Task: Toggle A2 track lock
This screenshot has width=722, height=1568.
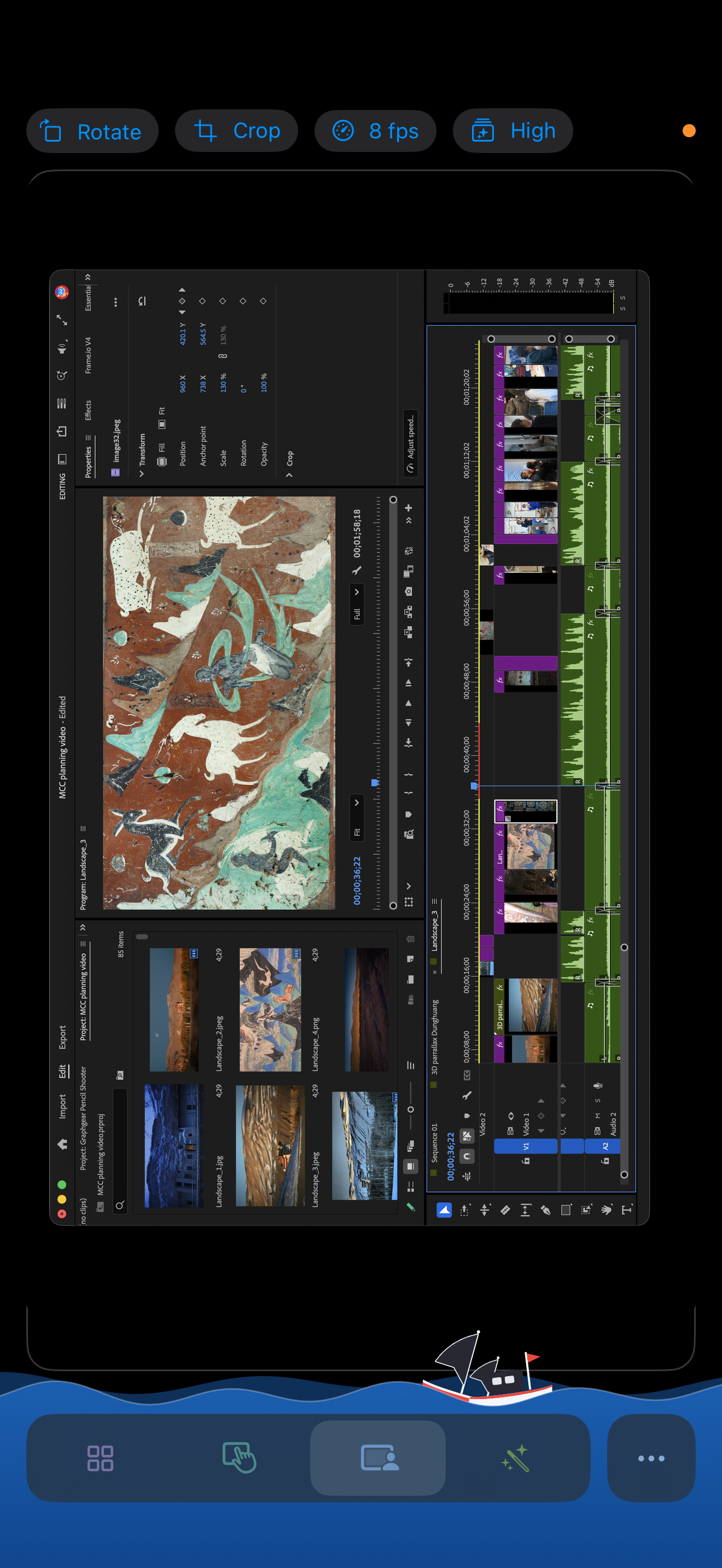Action: (x=605, y=1161)
